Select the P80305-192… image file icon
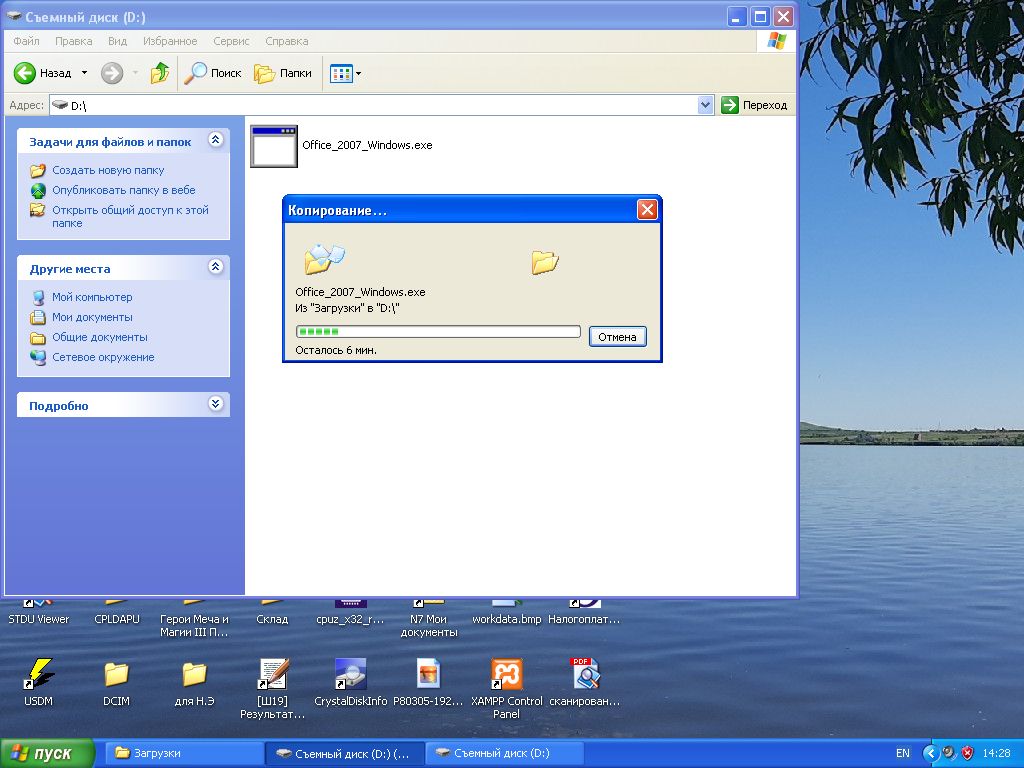 point(428,673)
